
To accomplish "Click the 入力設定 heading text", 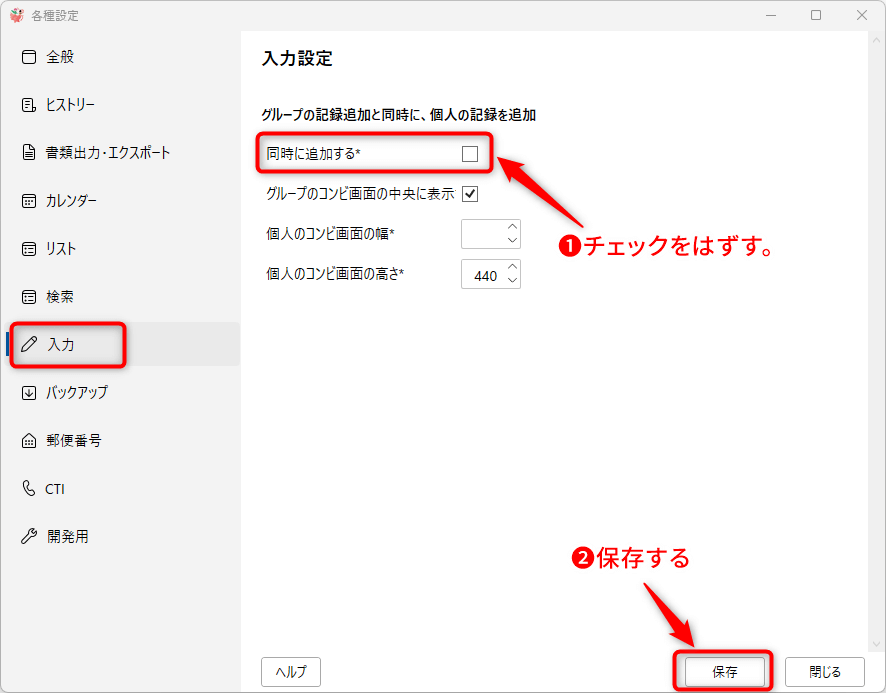I will pos(297,58).
